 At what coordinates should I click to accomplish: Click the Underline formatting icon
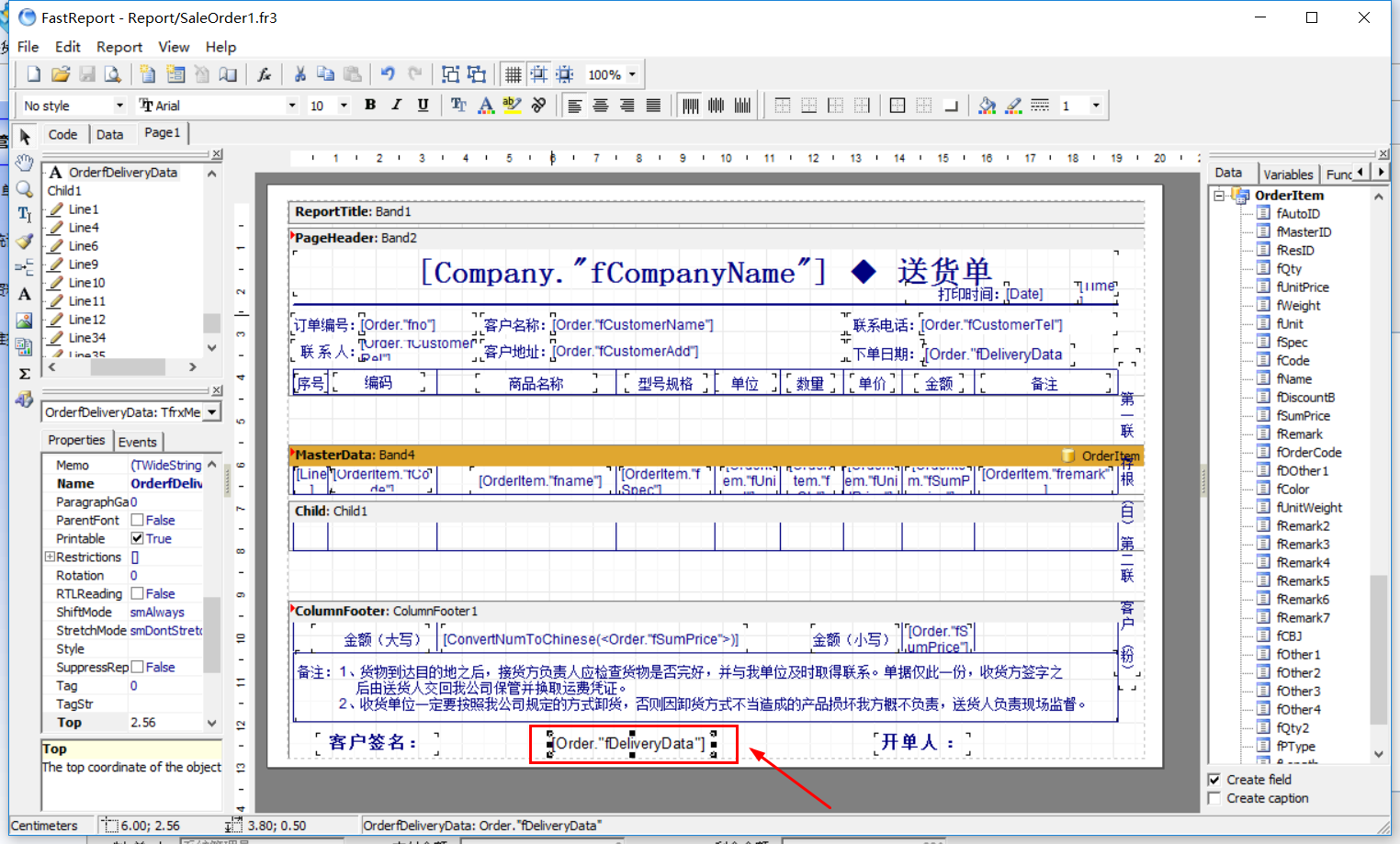(423, 105)
